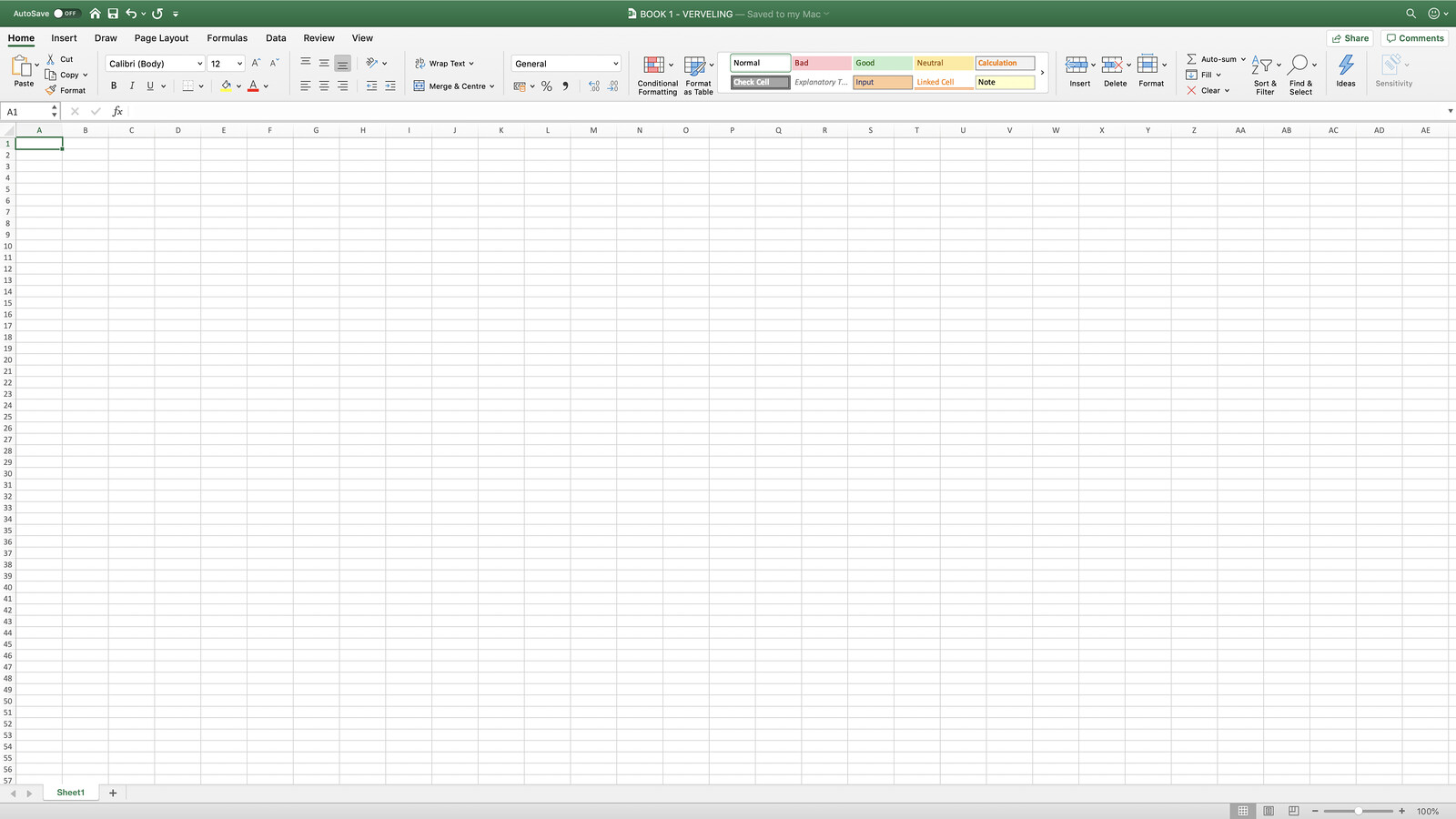
Task: Click the Save icon in title bar
Action: pyautogui.click(x=113, y=14)
